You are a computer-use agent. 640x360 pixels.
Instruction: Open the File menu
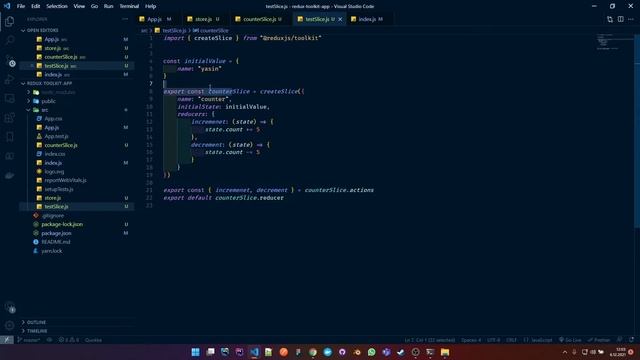click(x=21, y=6)
